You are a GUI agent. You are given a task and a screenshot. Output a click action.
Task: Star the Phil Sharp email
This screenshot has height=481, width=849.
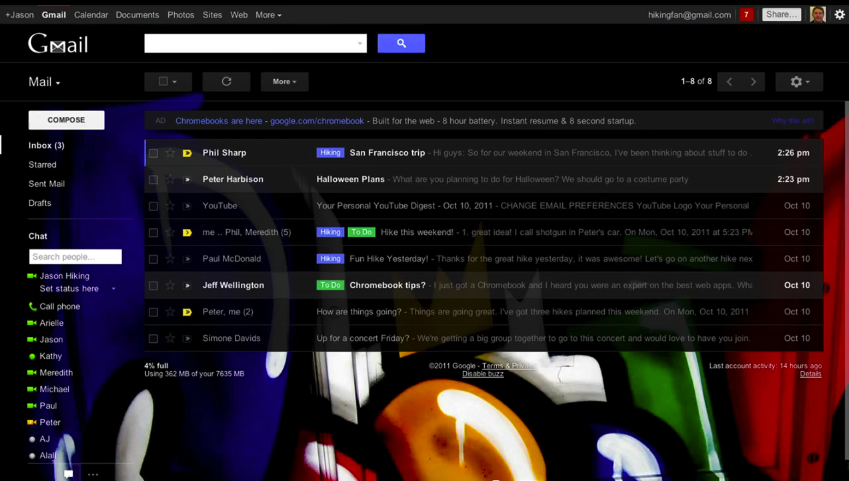pyautogui.click(x=170, y=153)
